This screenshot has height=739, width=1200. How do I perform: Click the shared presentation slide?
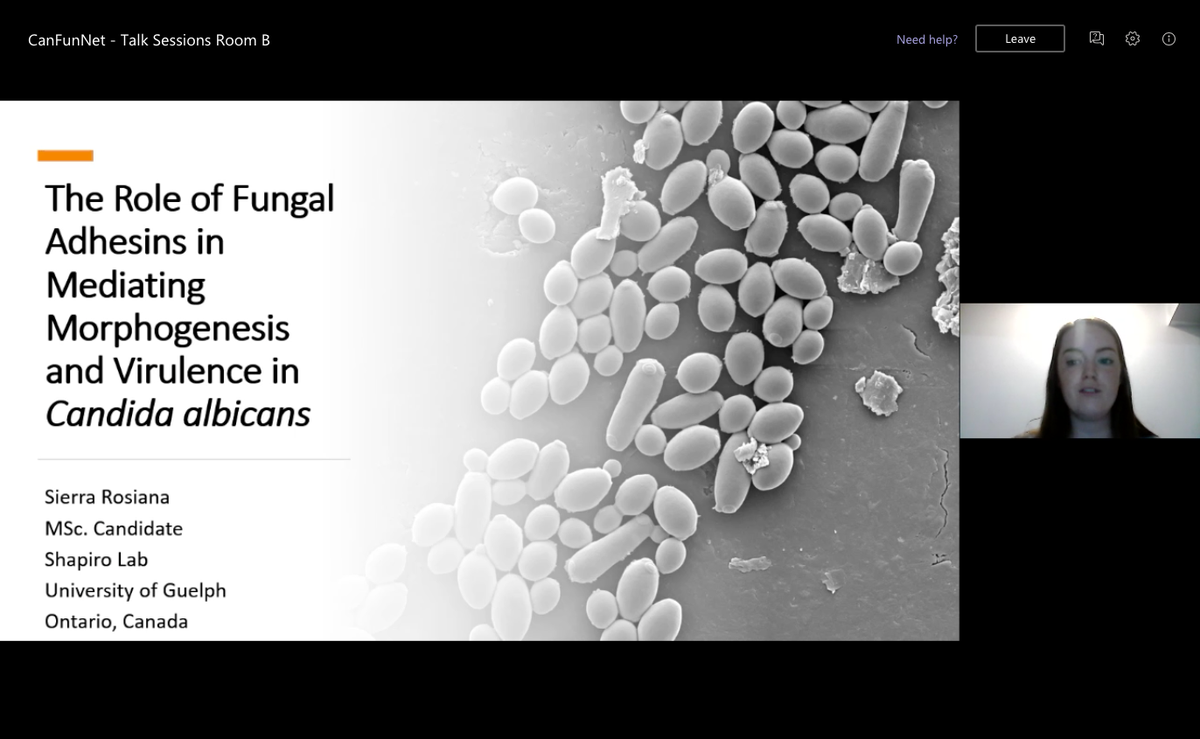click(479, 370)
